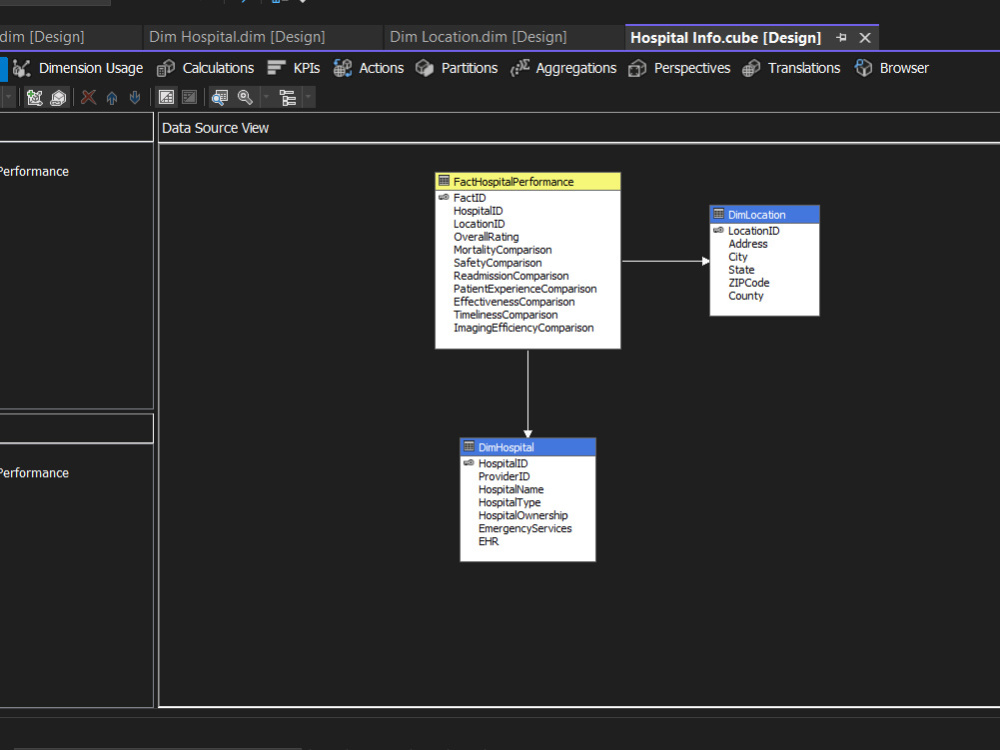Go to the Actions tab

tap(369, 68)
